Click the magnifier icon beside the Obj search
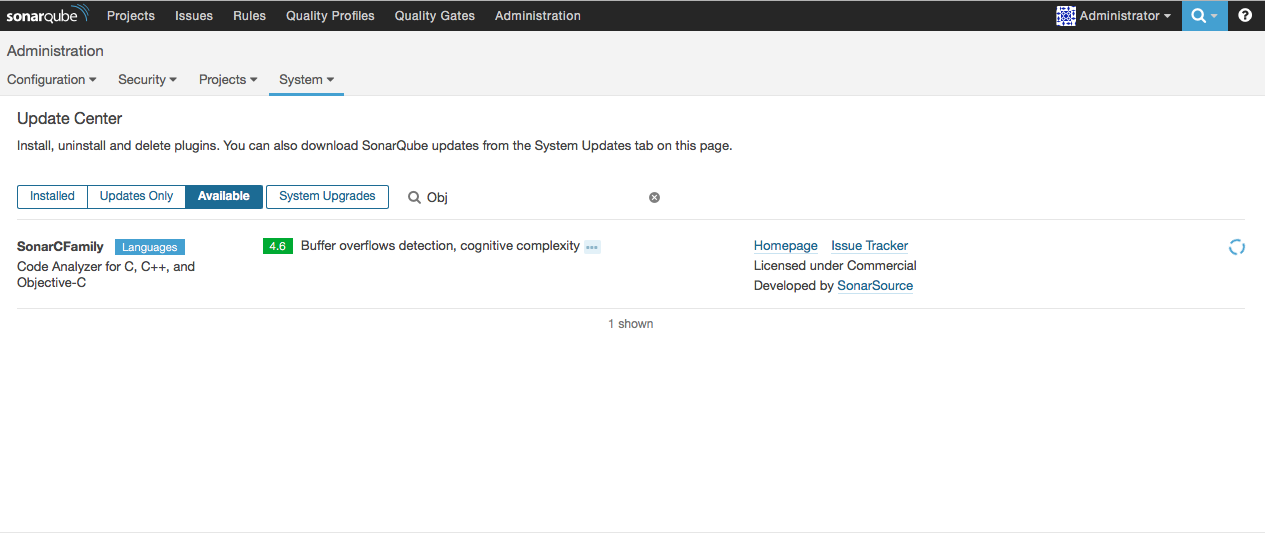The image size is (1265, 533). [x=414, y=197]
